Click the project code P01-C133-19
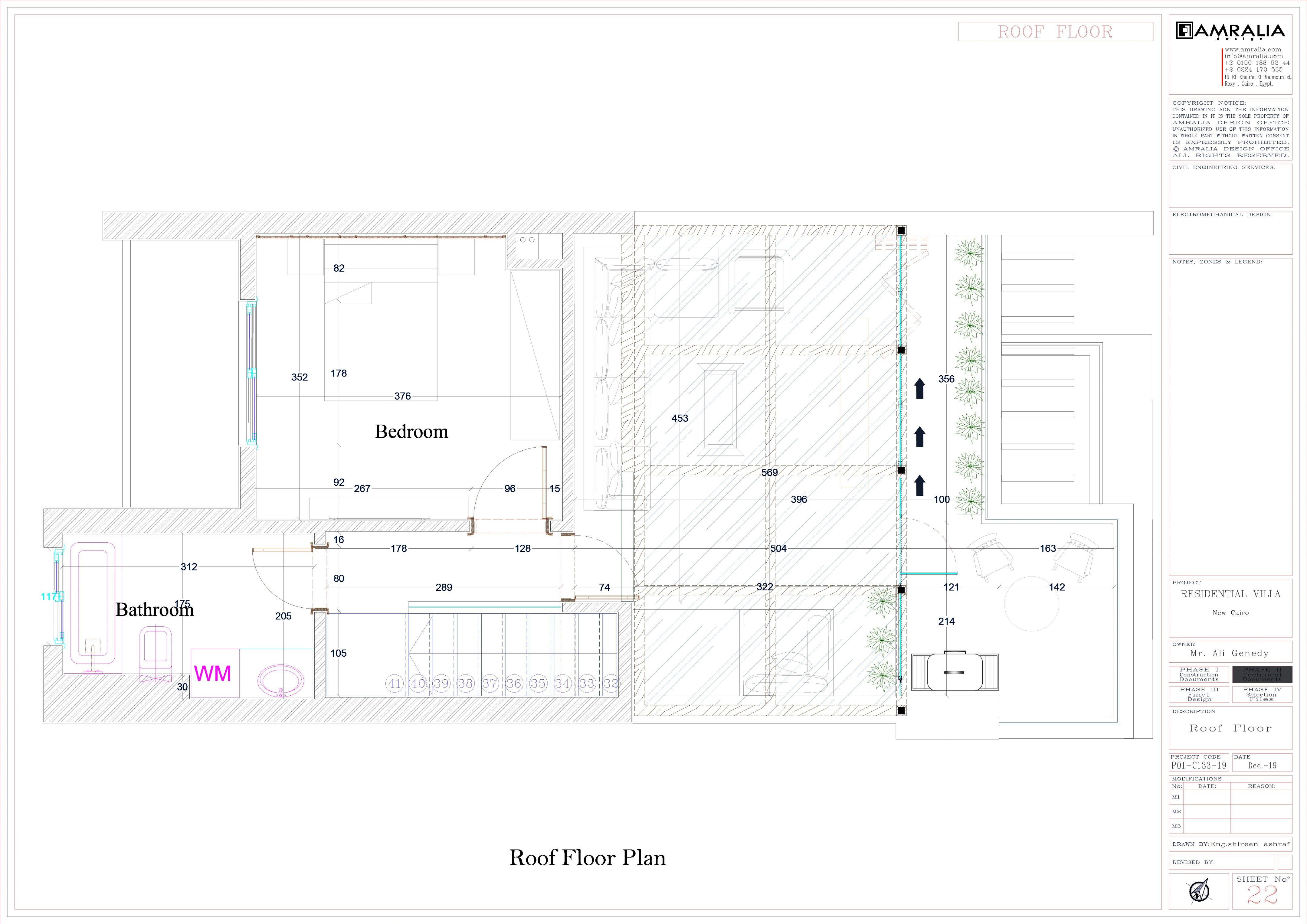This screenshot has width=1307, height=924. (x=1198, y=765)
